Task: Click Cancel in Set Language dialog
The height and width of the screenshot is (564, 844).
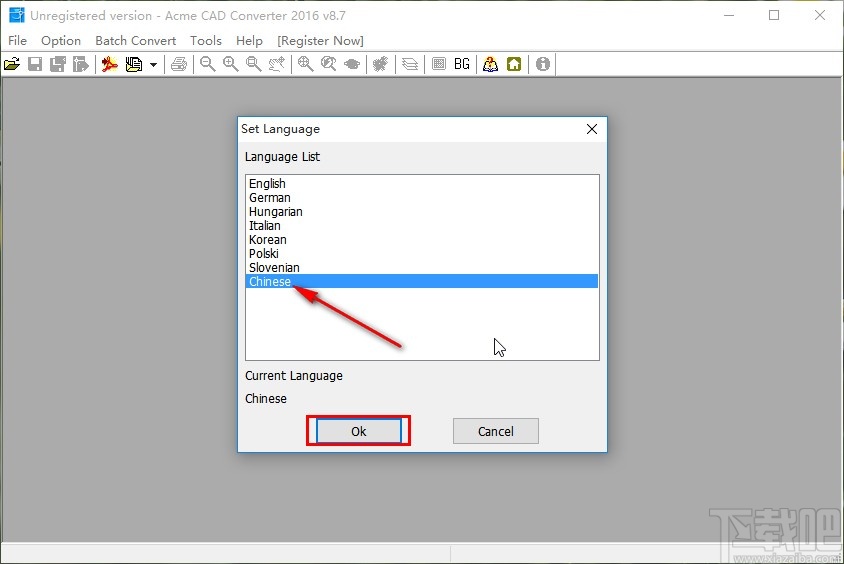Action: coord(496,431)
